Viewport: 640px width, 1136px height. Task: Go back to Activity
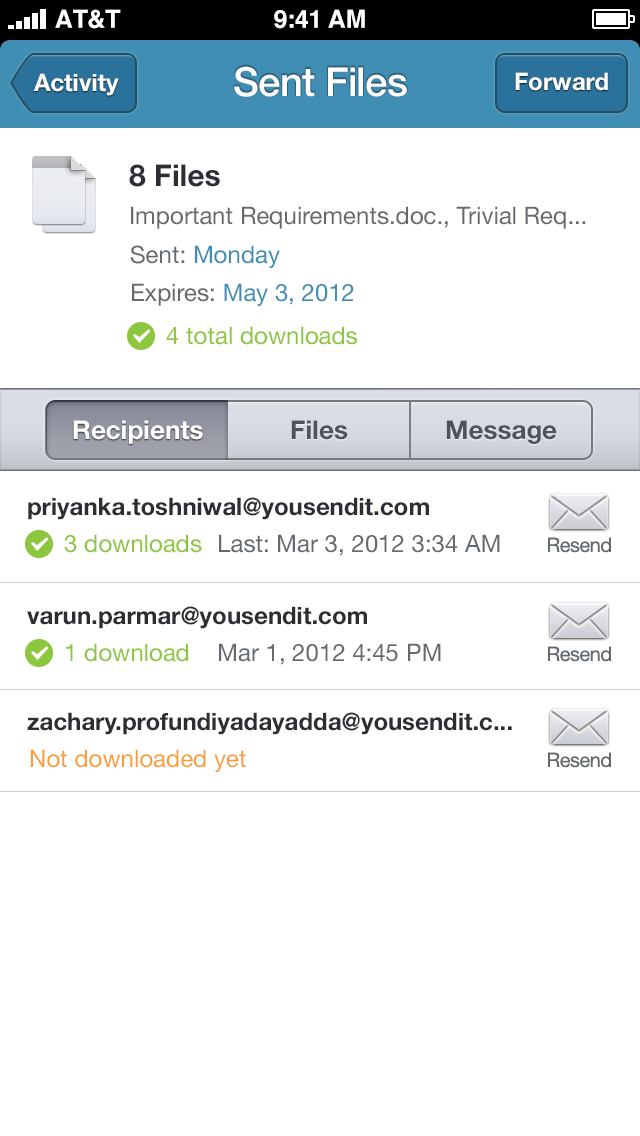74,83
